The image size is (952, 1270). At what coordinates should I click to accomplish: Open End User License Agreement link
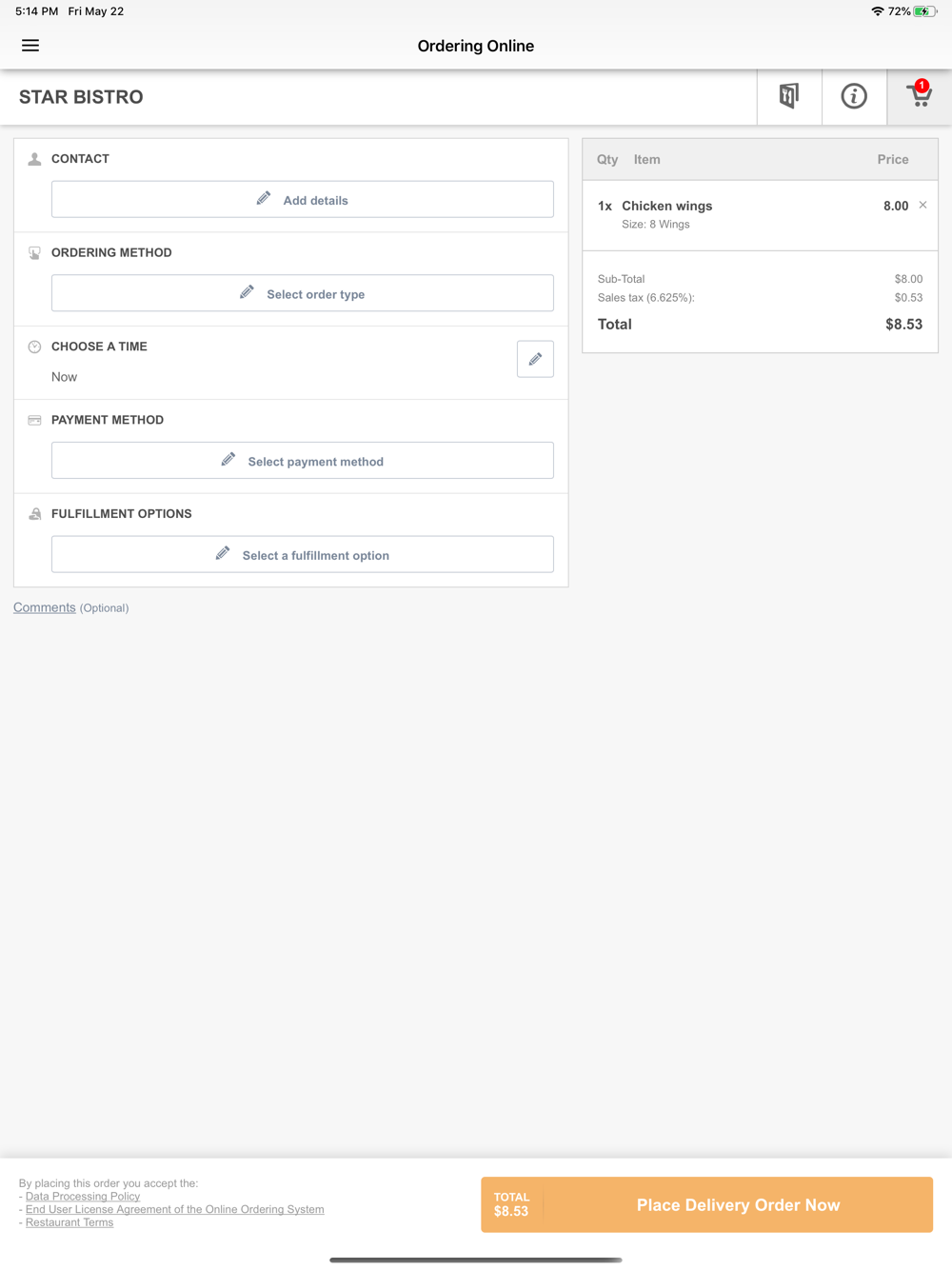coord(174,1209)
